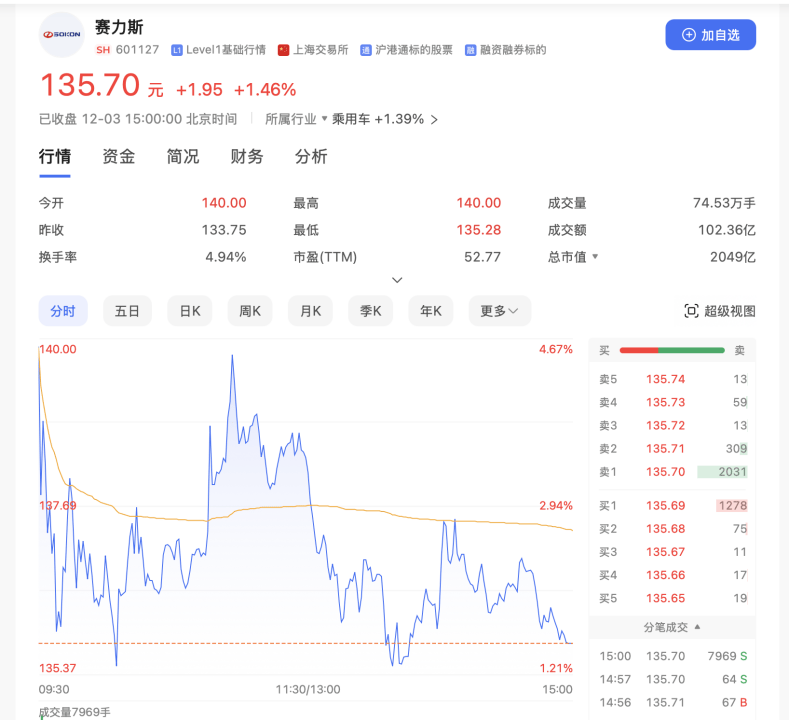
Task: Click the 总市值 value 2049亿
Action: [733, 257]
